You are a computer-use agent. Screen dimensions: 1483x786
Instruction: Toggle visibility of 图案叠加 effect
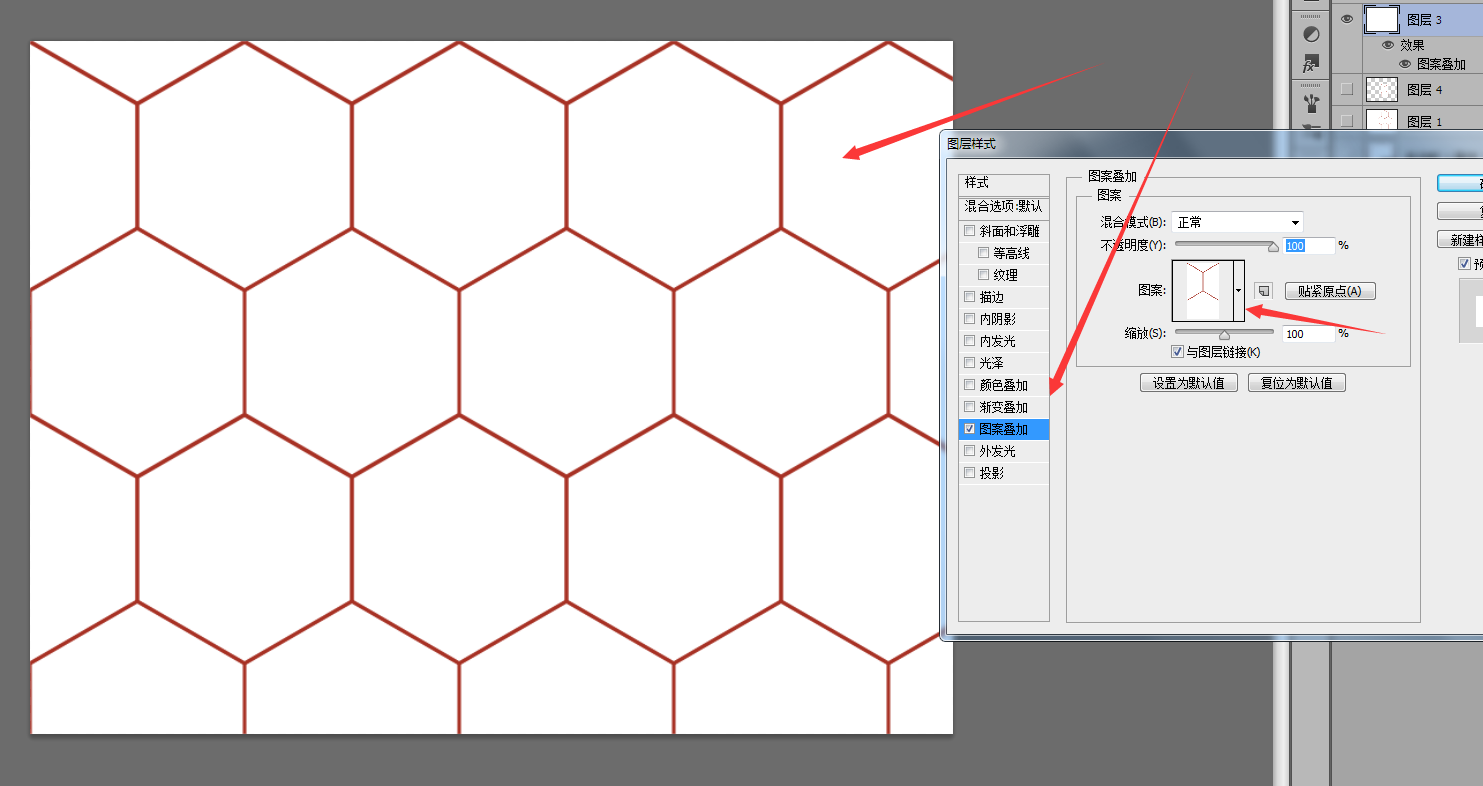[x=1405, y=64]
